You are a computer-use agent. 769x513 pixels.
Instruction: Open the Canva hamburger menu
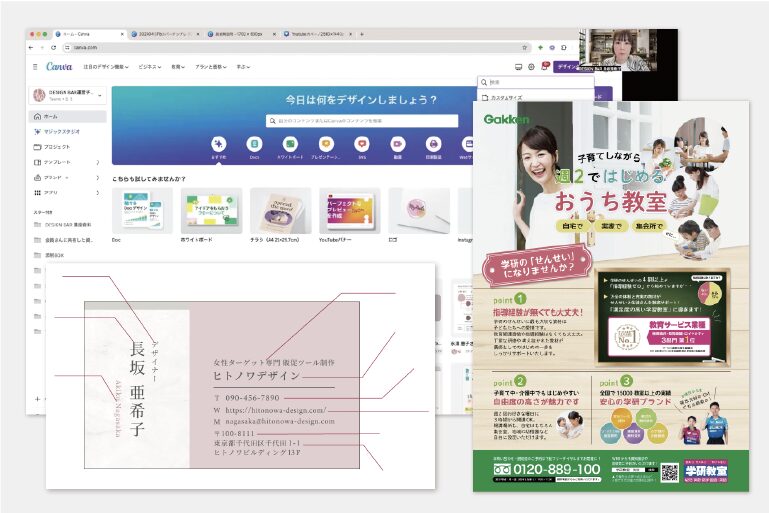[x=35, y=67]
